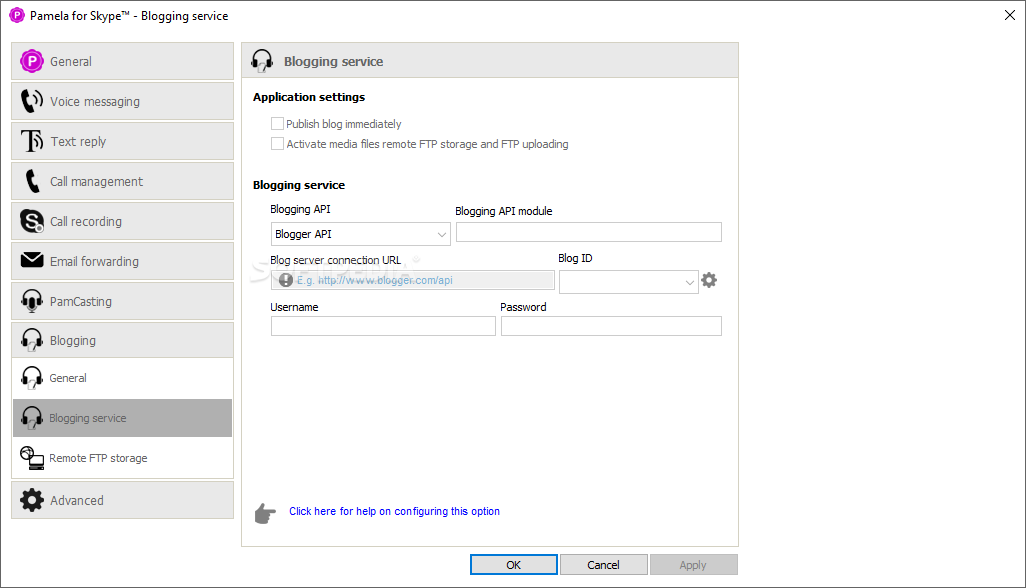Close the Pamela settings window
This screenshot has height=588, width=1026.
click(1010, 15)
